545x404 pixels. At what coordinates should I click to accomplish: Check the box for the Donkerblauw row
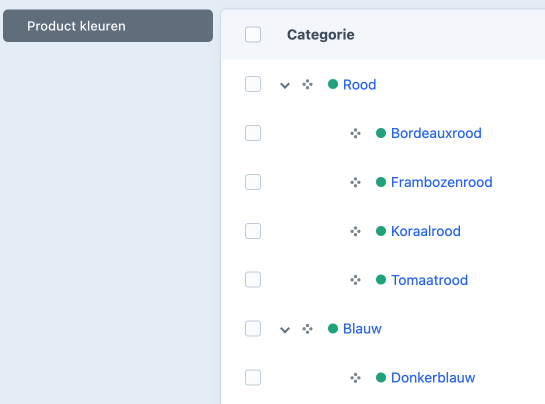click(253, 377)
